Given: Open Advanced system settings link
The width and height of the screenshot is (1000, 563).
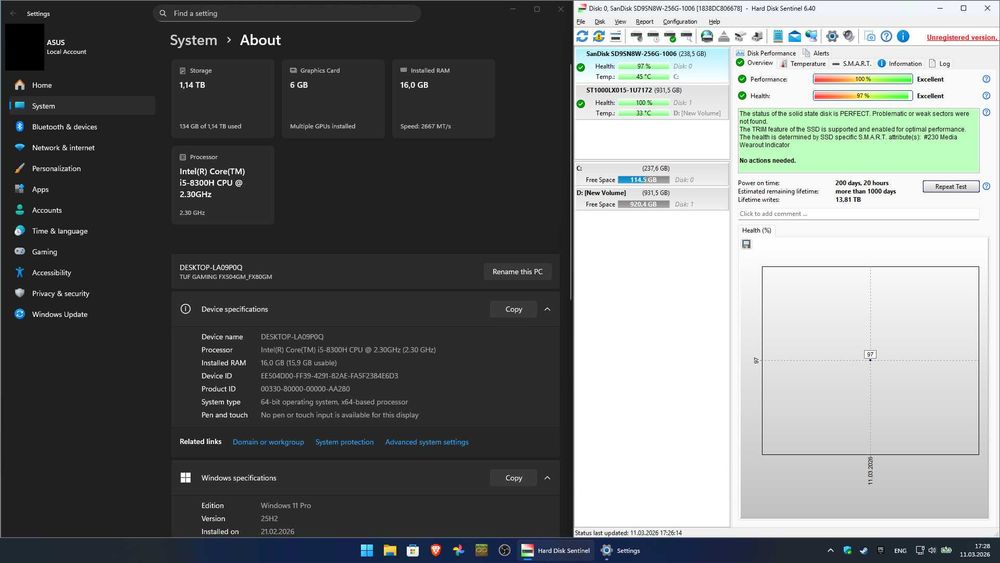Looking at the screenshot, I should 427,442.
